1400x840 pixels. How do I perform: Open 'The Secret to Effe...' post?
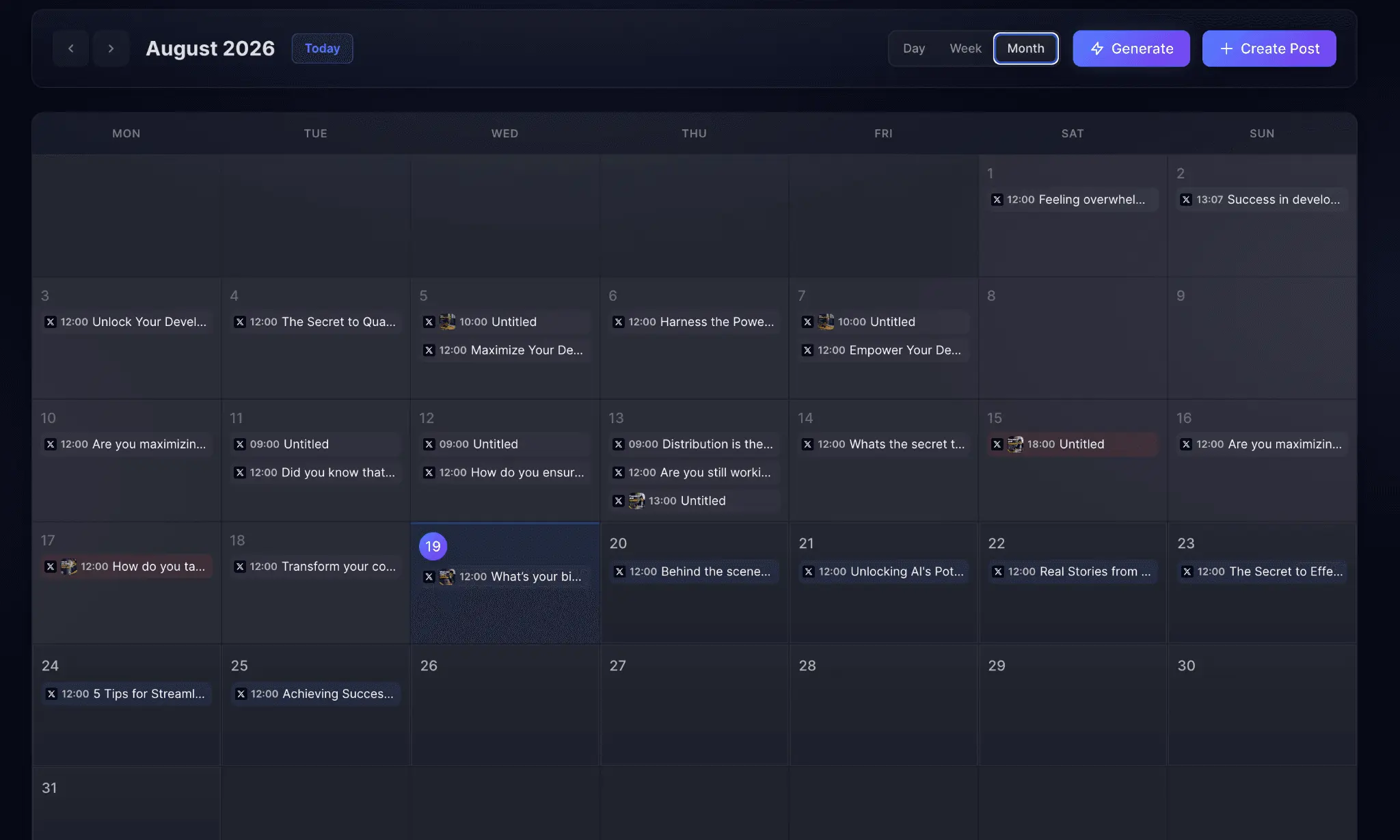tap(1263, 571)
